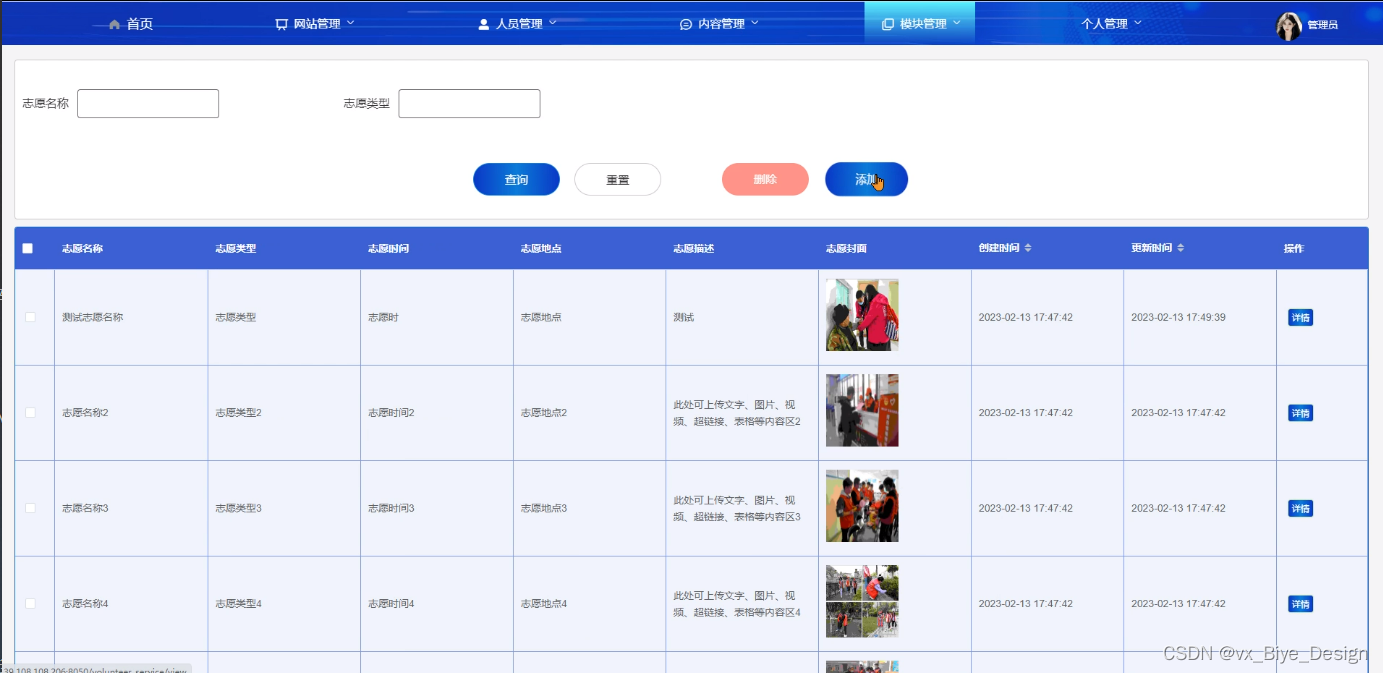The width and height of the screenshot is (1383, 673).
Task: Open 详情 for 测试志愿名称 row
Action: [1300, 318]
